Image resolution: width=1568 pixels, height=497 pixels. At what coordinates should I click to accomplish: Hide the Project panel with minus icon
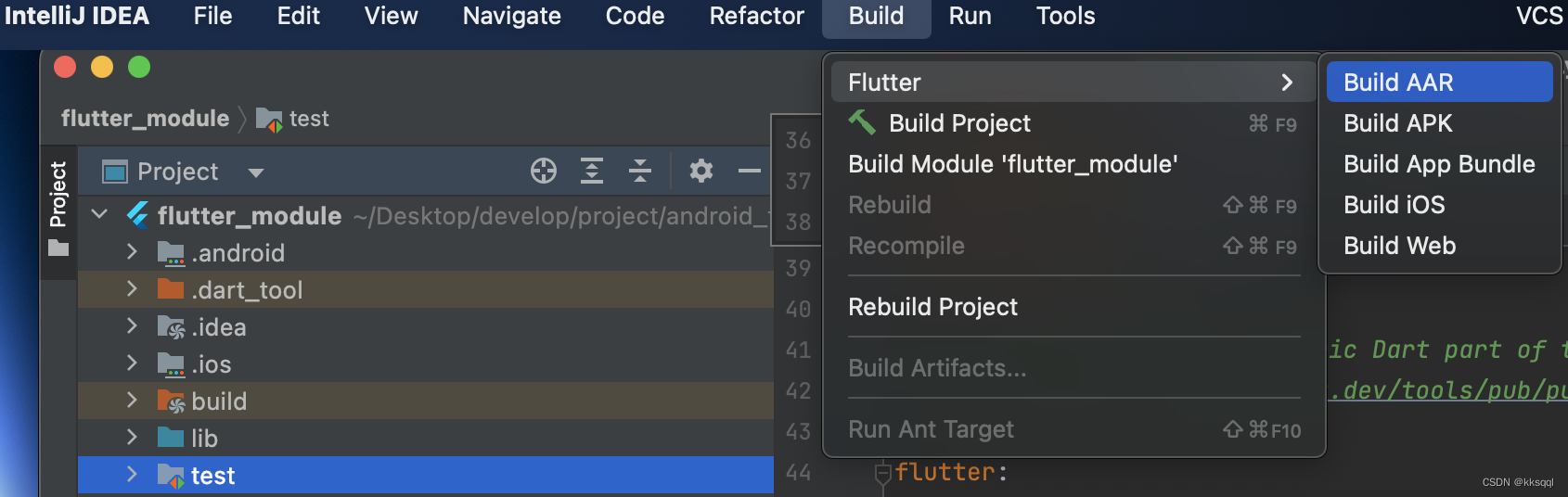[749, 171]
